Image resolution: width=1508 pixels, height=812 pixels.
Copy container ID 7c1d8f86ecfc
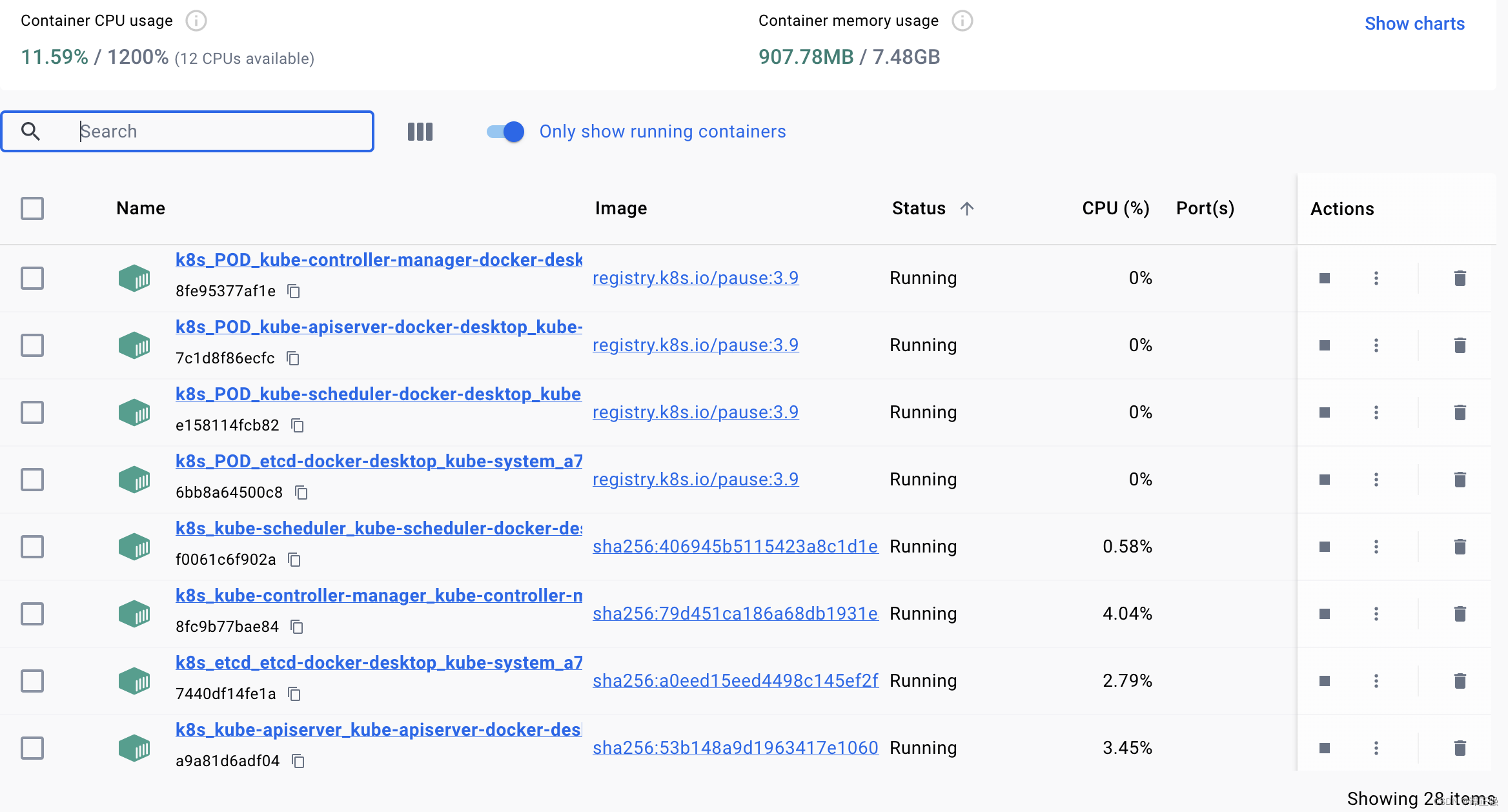tap(293, 358)
